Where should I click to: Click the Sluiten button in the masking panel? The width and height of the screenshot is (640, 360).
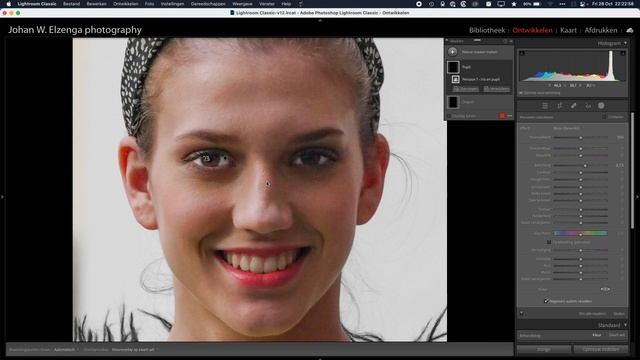(619, 313)
